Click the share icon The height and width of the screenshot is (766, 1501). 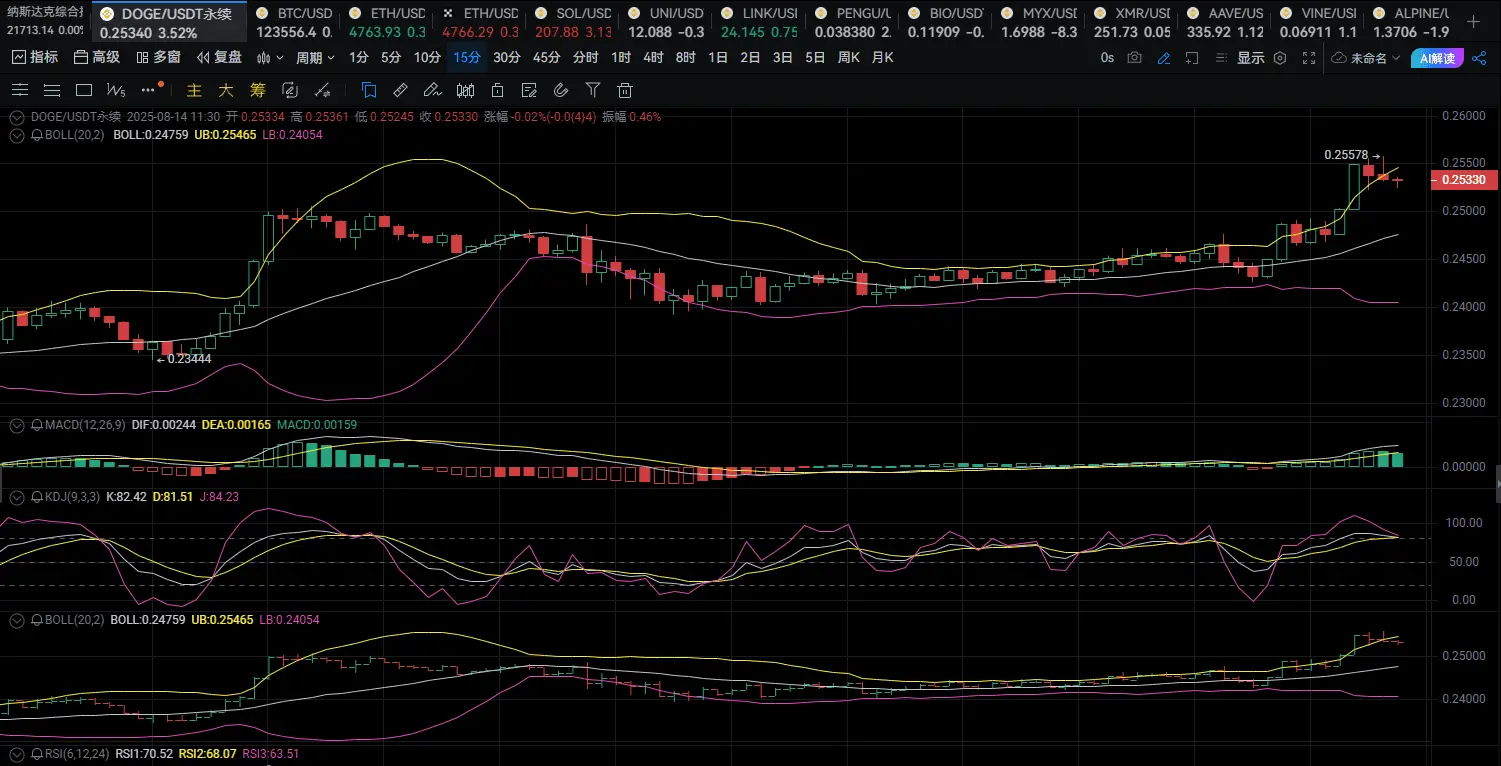click(x=1480, y=58)
